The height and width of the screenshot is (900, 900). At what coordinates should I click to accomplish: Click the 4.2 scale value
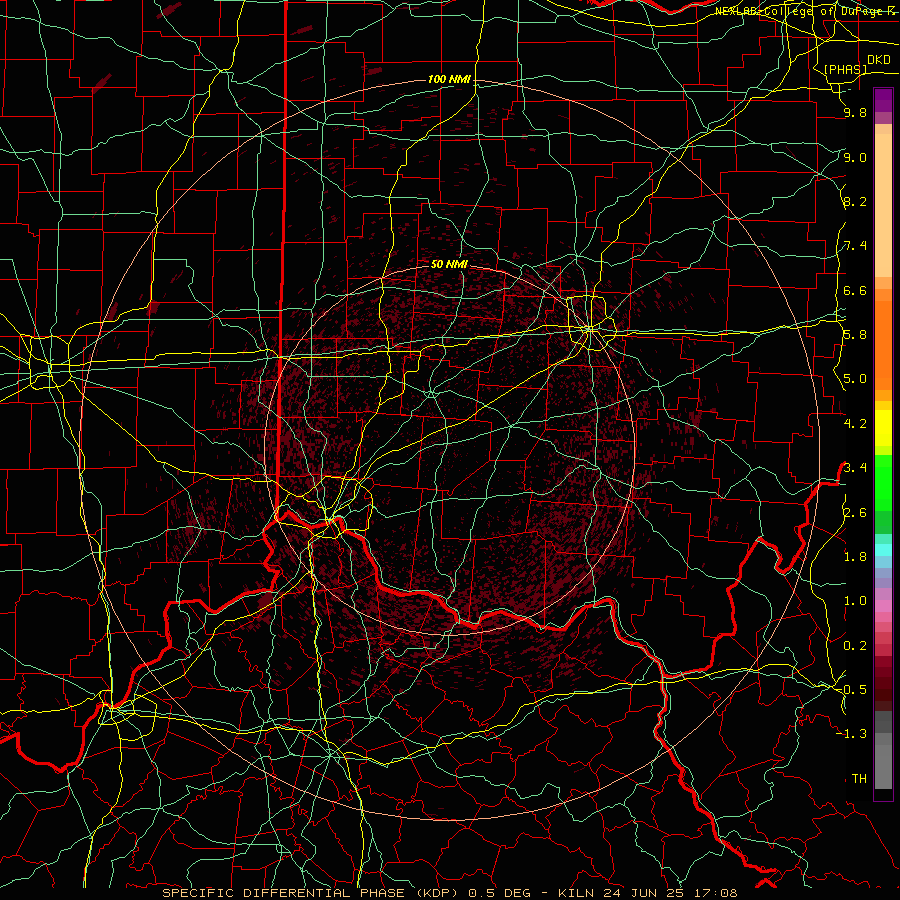(x=855, y=424)
